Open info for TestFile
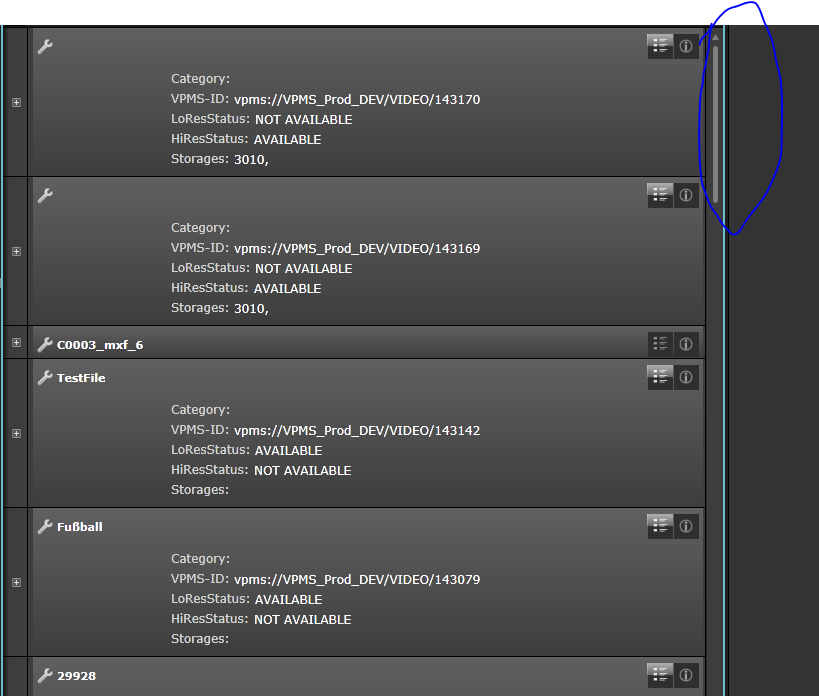This screenshot has height=696, width=819. 686,377
